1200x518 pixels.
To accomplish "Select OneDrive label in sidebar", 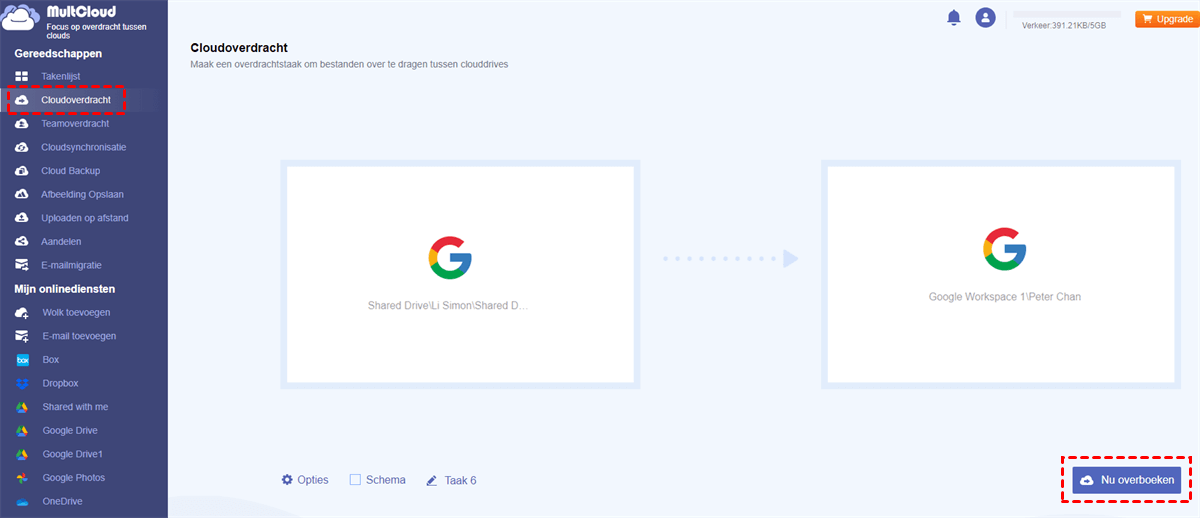I will (62, 502).
